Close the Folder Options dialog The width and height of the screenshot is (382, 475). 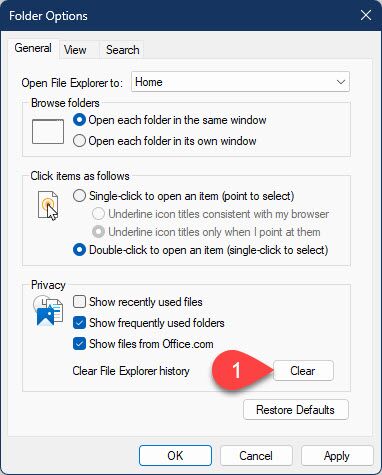pyautogui.click(x=366, y=15)
